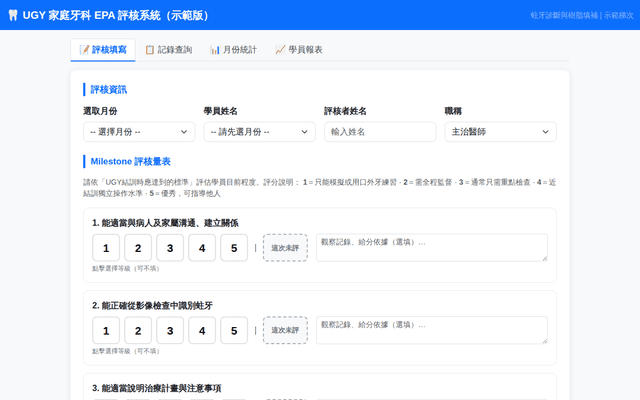Click item title 3. 能適當說明治療計畫與注意事項
Viewport: 640px width, 400px height.
pos(157,388)
